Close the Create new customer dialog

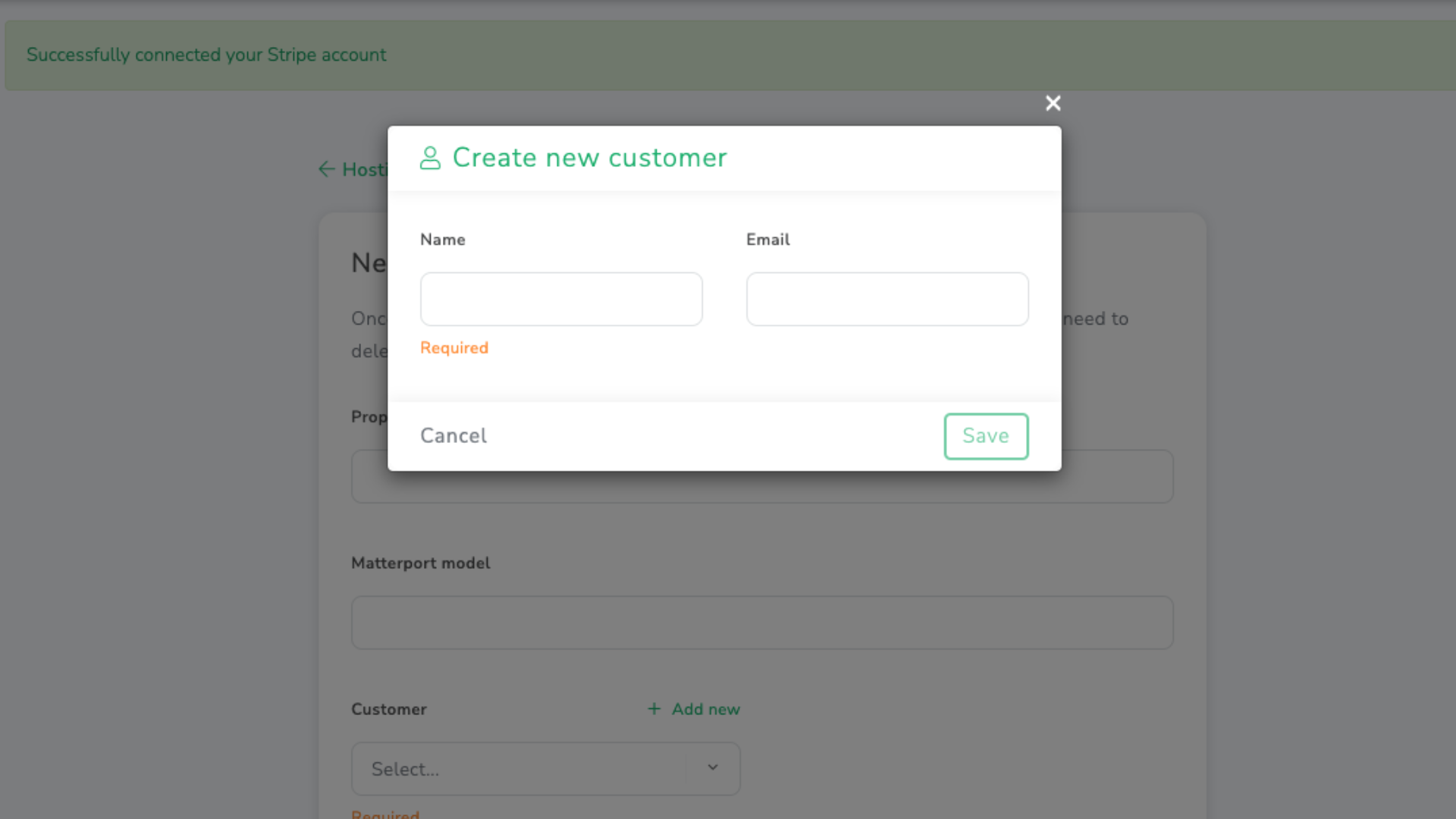pyautogui.click(x=1053, y=103)
